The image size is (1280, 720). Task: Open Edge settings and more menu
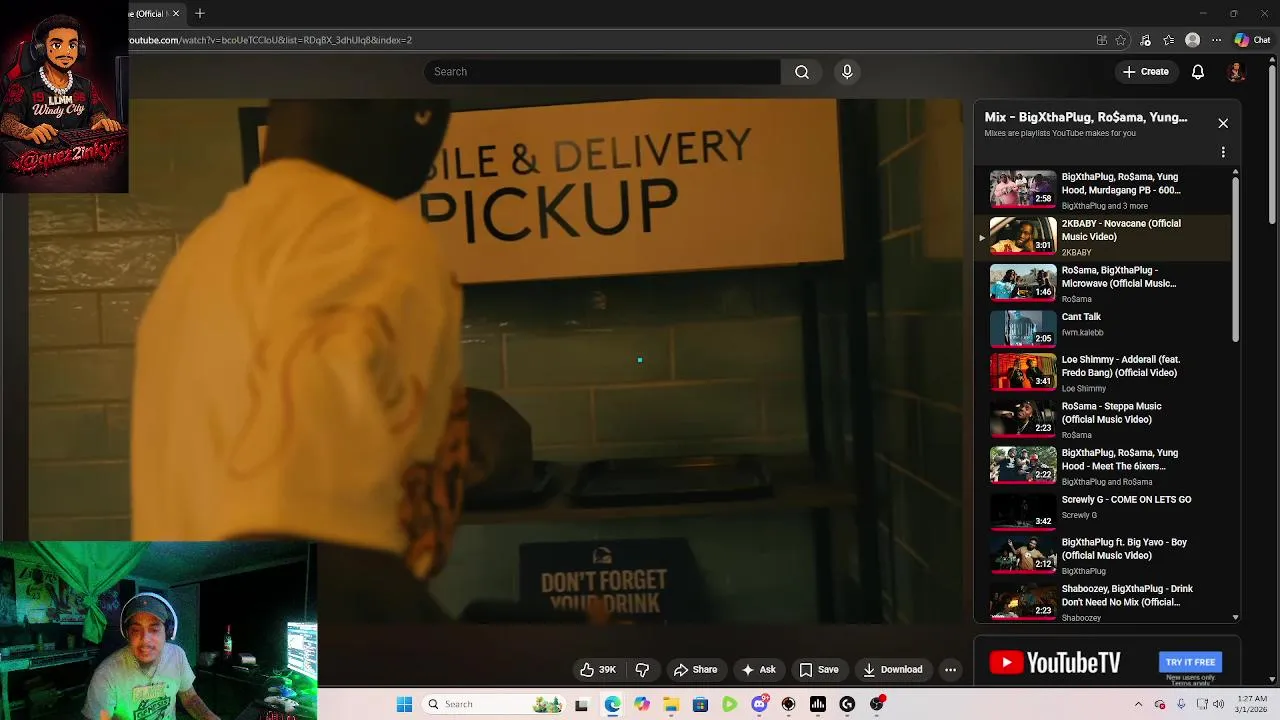pos(1216,40)
